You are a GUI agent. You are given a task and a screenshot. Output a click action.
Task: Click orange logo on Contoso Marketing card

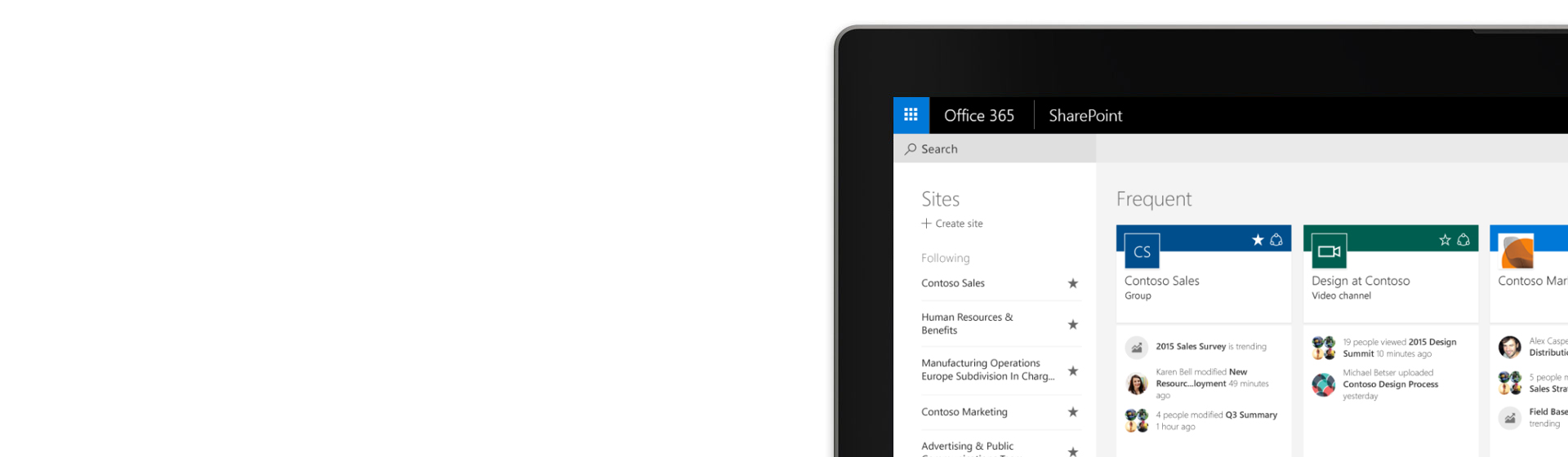1516,251
